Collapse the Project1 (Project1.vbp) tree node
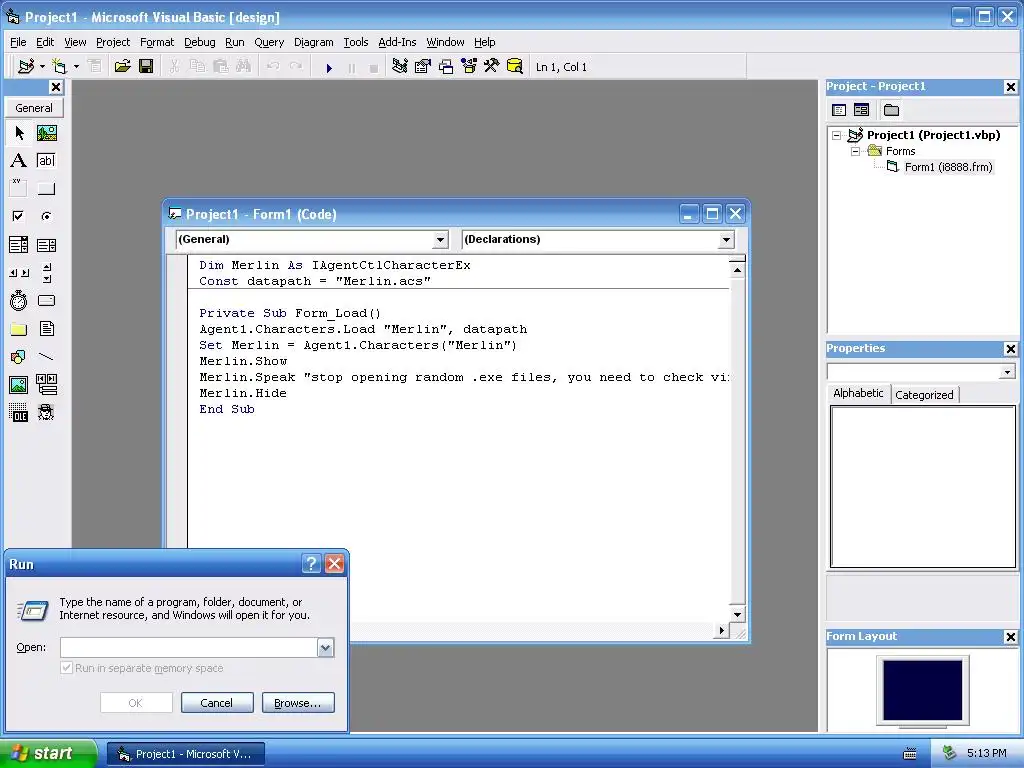Image resolution: width=1024 pixels, height=768 pixels. 837,136
